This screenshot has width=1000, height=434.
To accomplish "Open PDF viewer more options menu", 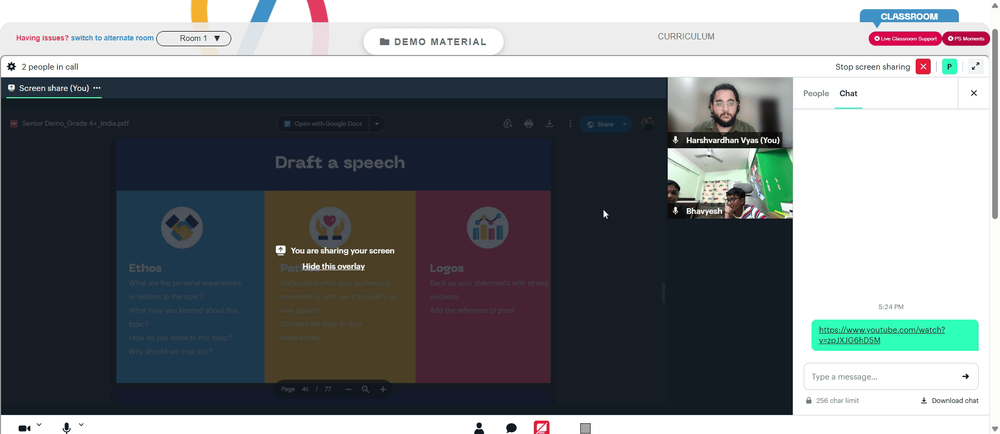I will pyautogui.click(x=570, y=124).
